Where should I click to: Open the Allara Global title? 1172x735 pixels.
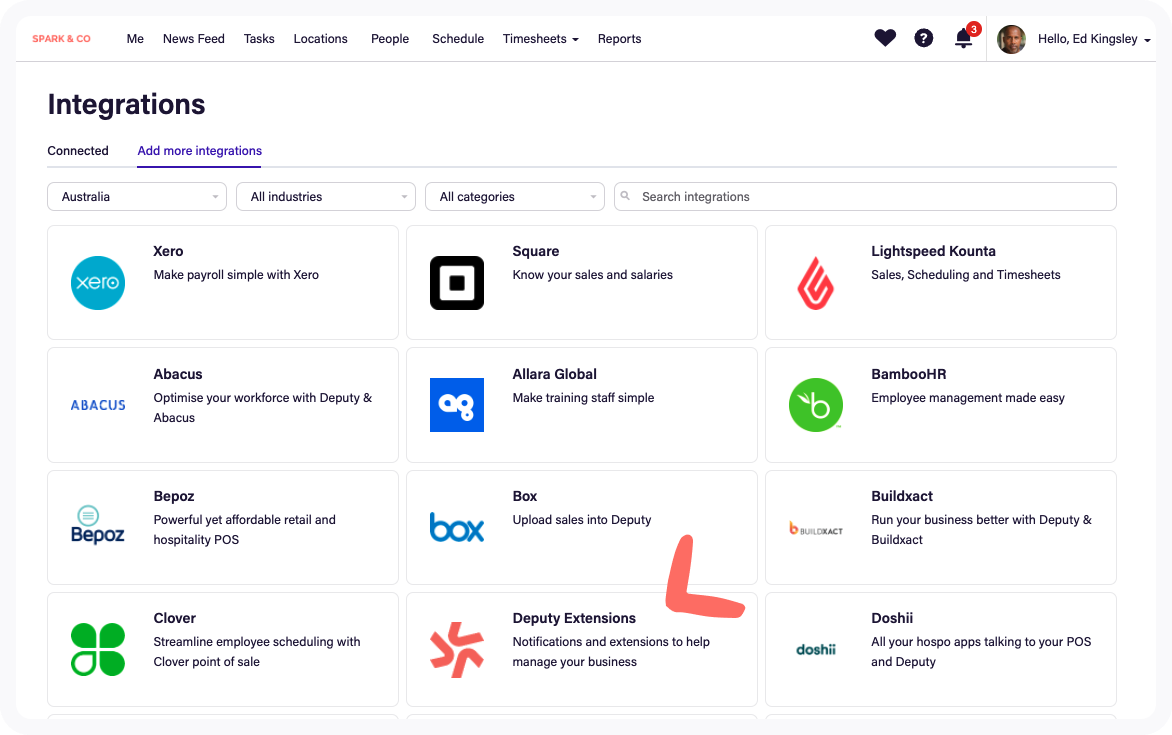[554, 374]
